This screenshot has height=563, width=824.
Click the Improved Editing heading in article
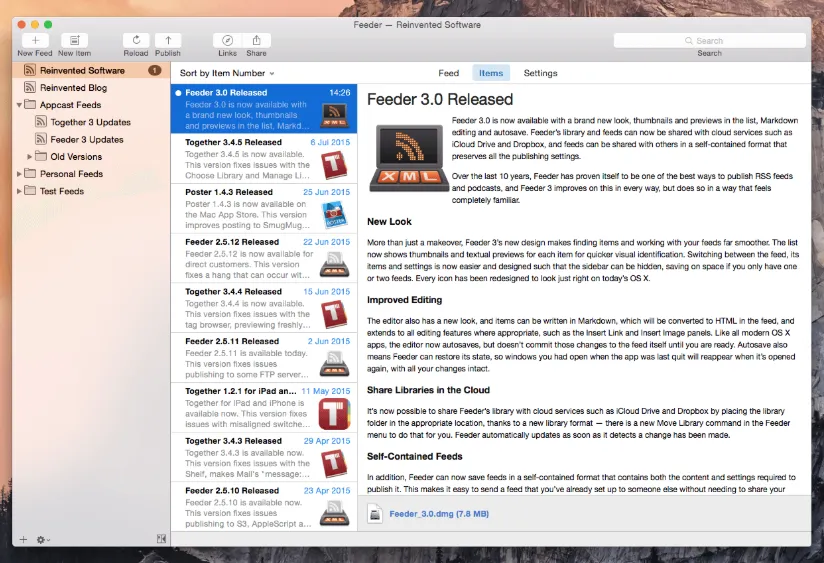click(x=405, y=300)
